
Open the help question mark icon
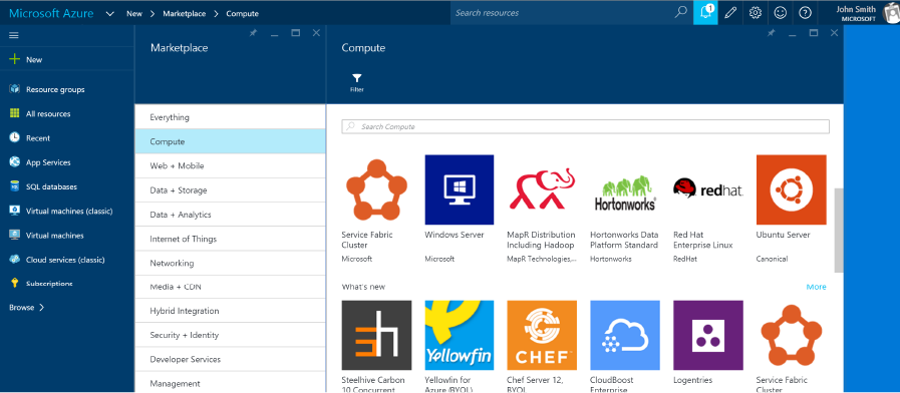pos(805,13)
